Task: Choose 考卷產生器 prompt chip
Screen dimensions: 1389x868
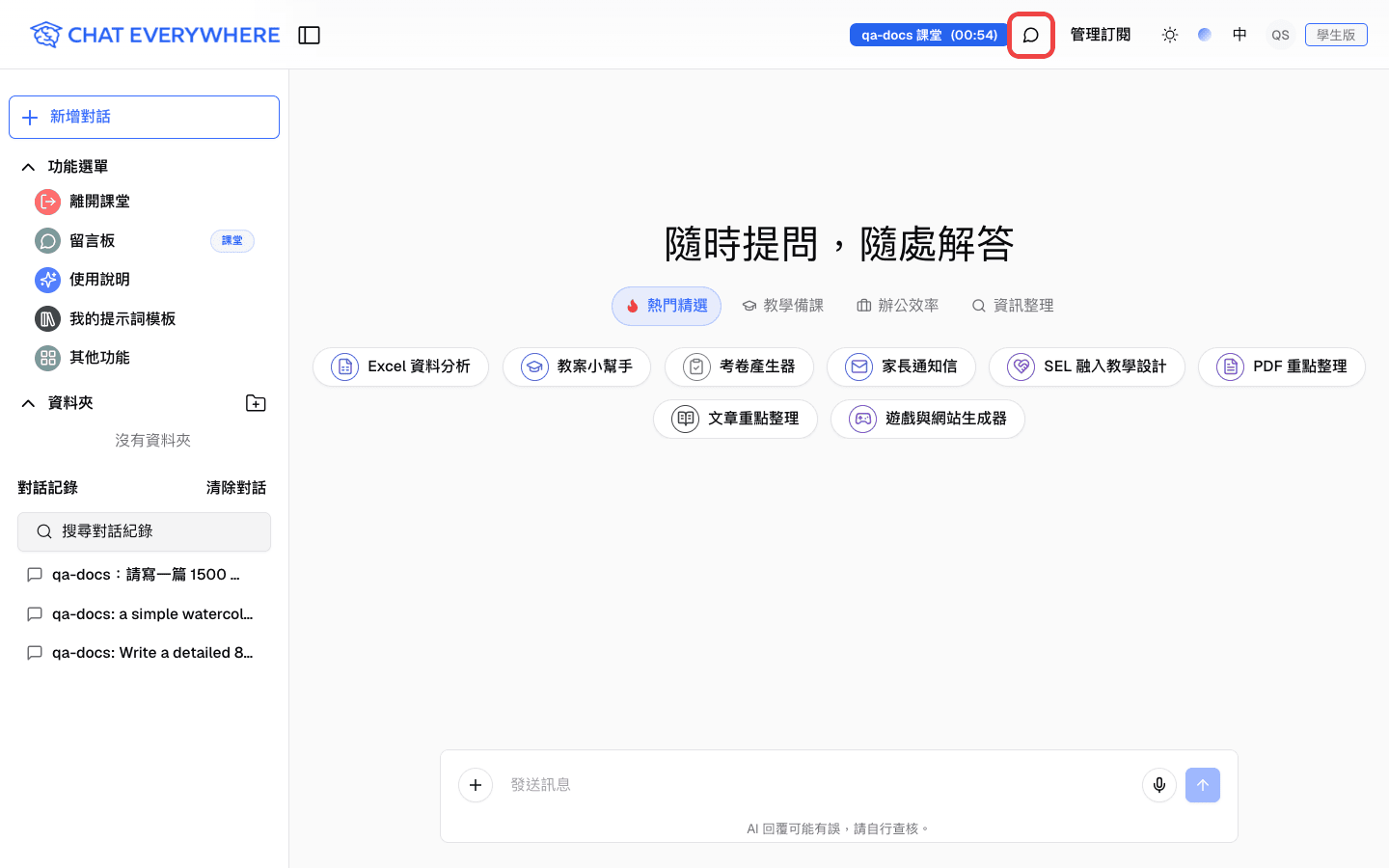Action: point(739,366)
